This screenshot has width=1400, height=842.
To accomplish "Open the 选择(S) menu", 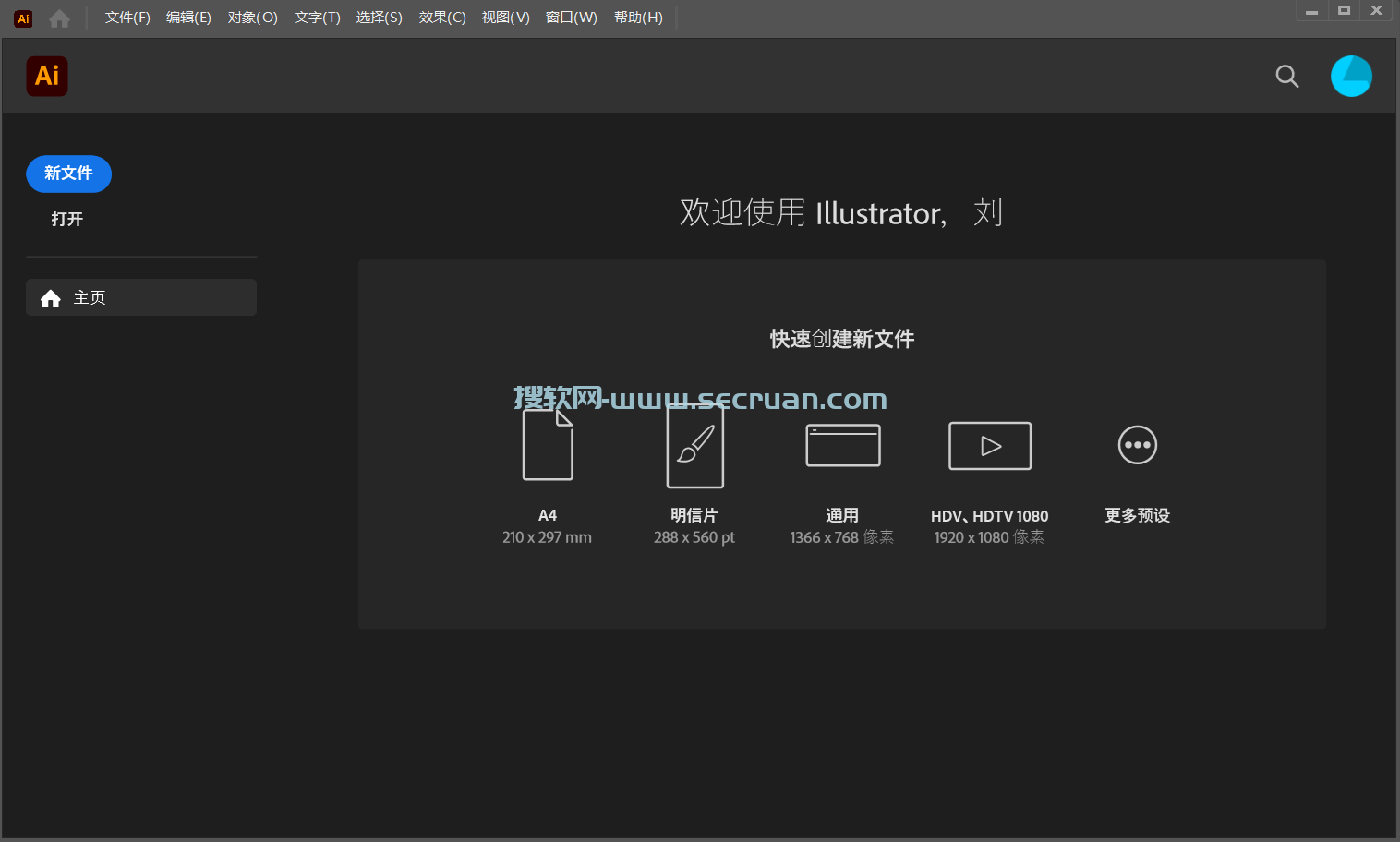I will [x=379, y=18].
